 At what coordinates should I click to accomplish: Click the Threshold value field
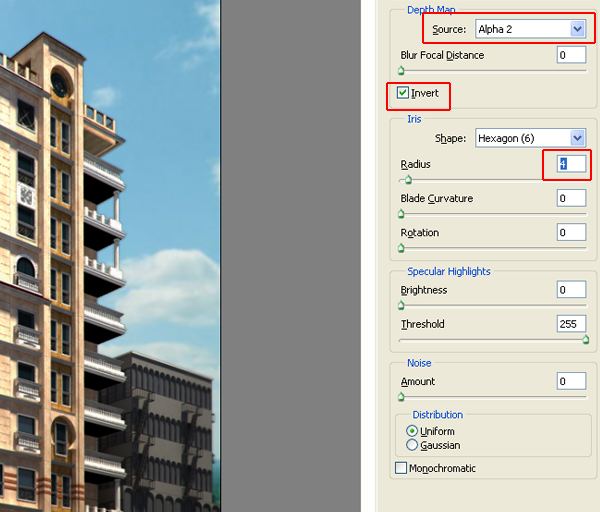572,324
